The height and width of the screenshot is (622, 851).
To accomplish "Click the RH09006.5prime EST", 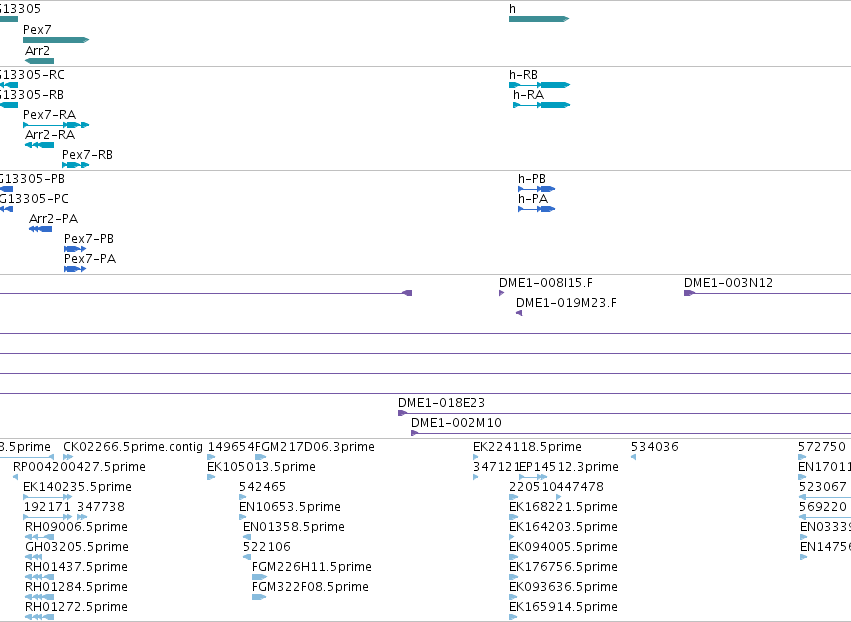I will coord(40,537).
